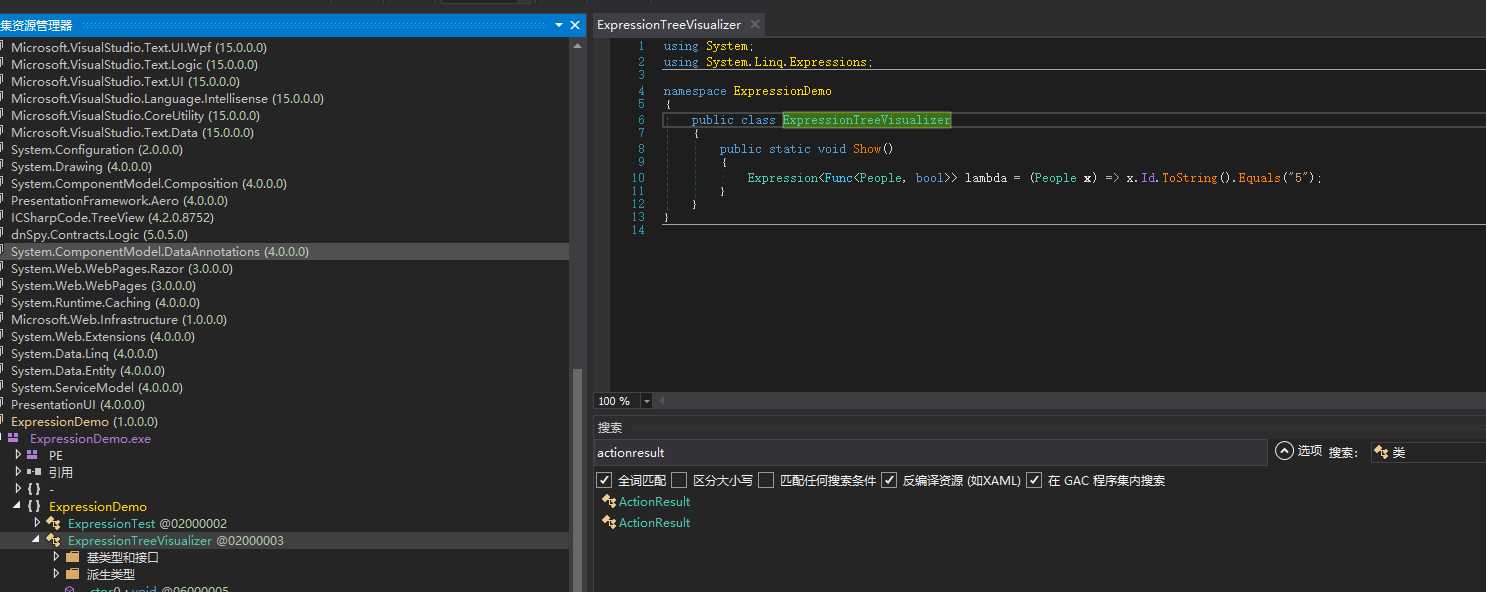Select the PresentationUI (4.0.0.0) row
This screenshot has width=1486, height=592.
point(285,404)
